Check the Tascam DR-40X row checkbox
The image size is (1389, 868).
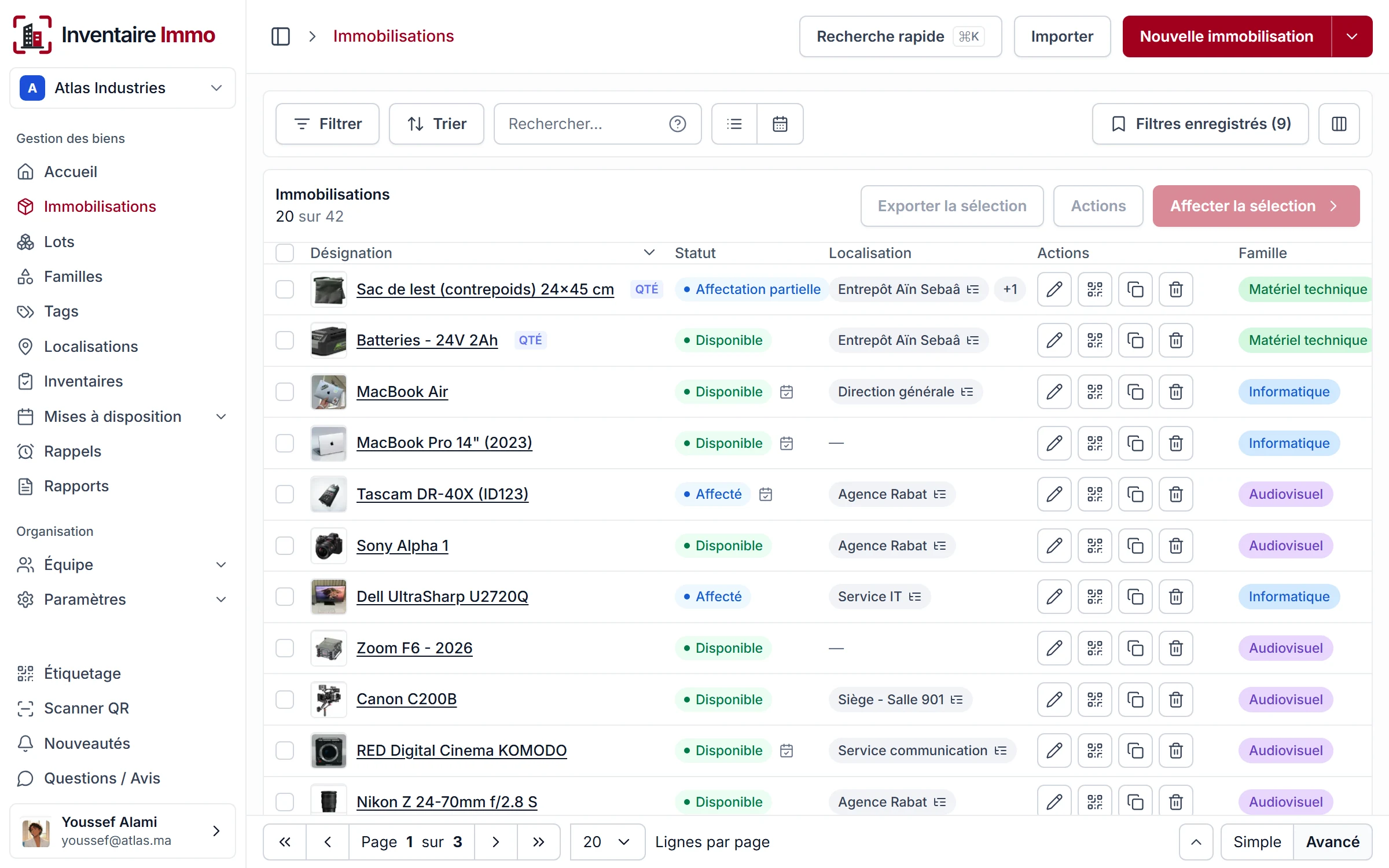click(285, 494)
